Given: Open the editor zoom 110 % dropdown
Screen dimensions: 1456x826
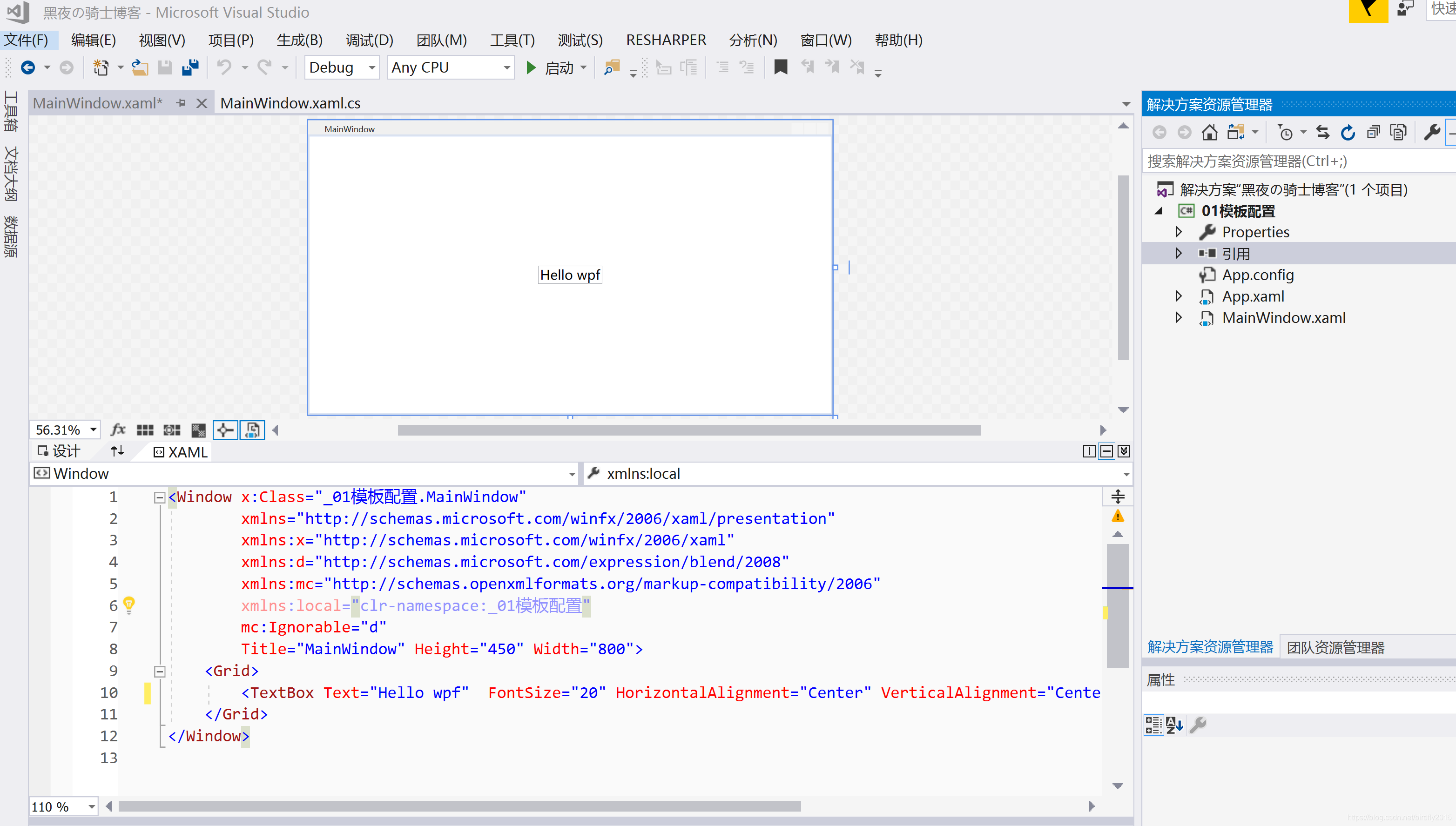Looking at the screenshot, I should click(x=91, y=807).
